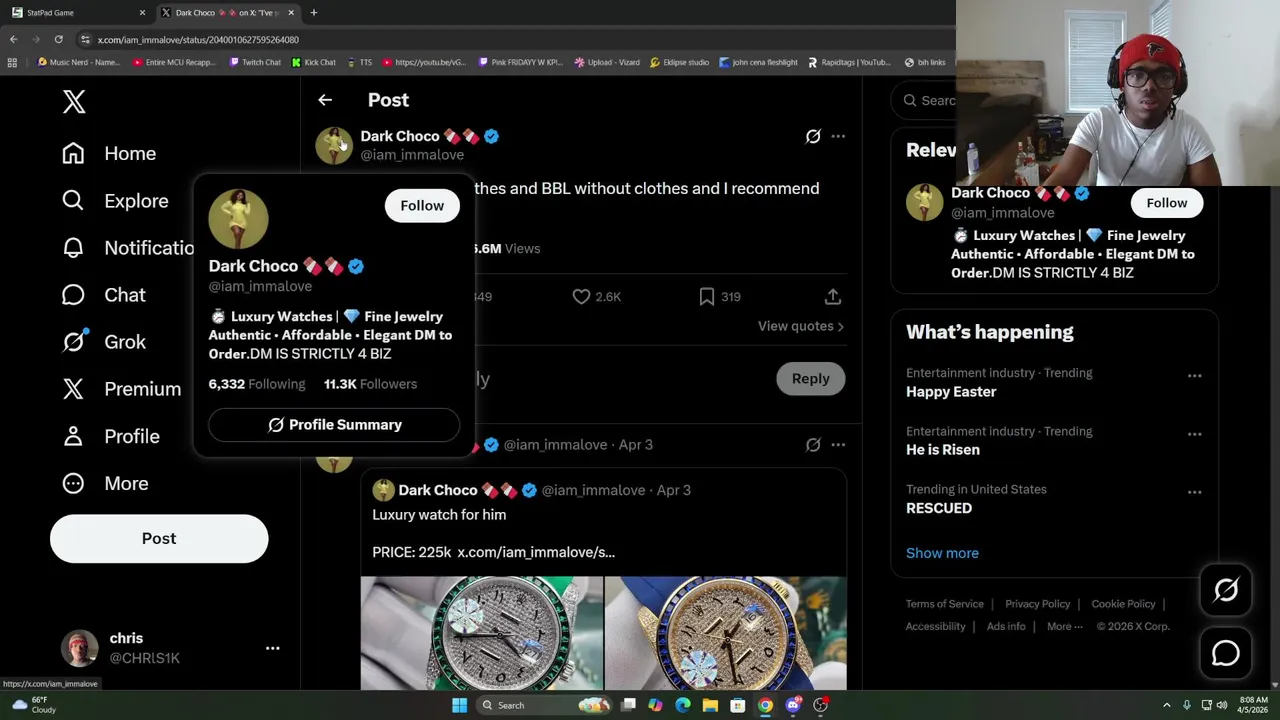The image size is (1280, 720).
Task: Expand the More ··· footer menu
Action: click(x=1065, y=626)
